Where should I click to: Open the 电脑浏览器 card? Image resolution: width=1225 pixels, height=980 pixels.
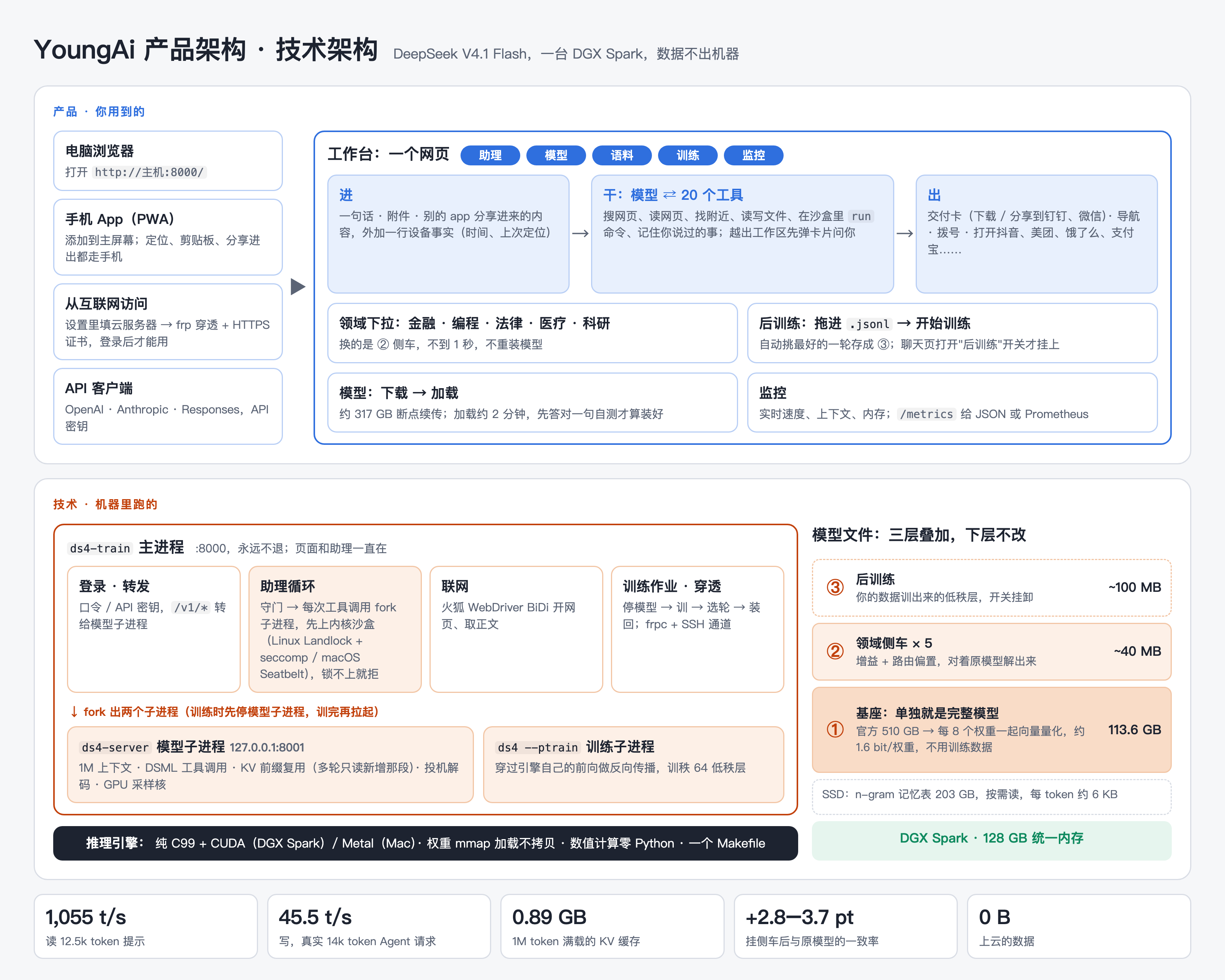[168, 161]
